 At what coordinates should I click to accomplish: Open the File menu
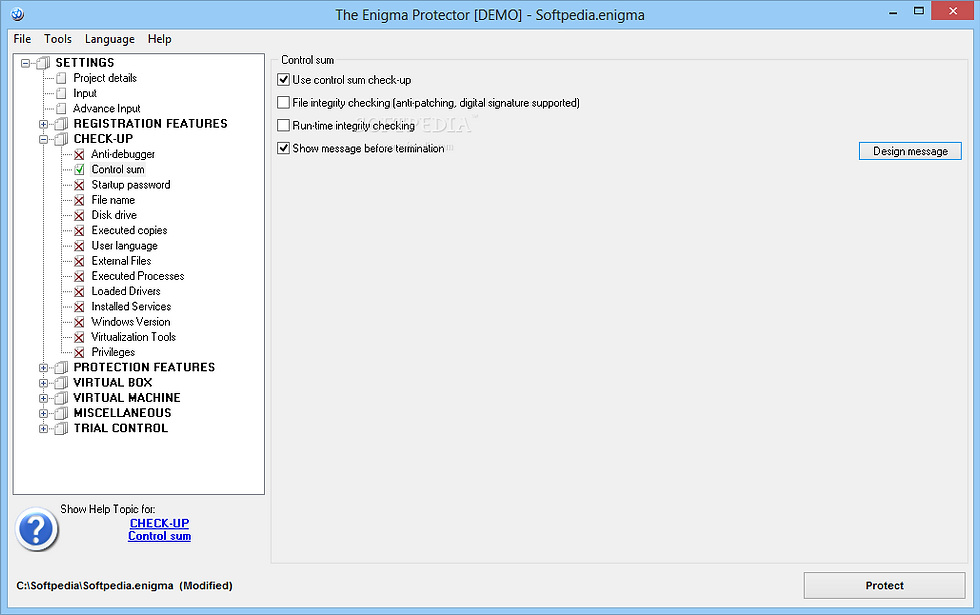click(22, 39)
